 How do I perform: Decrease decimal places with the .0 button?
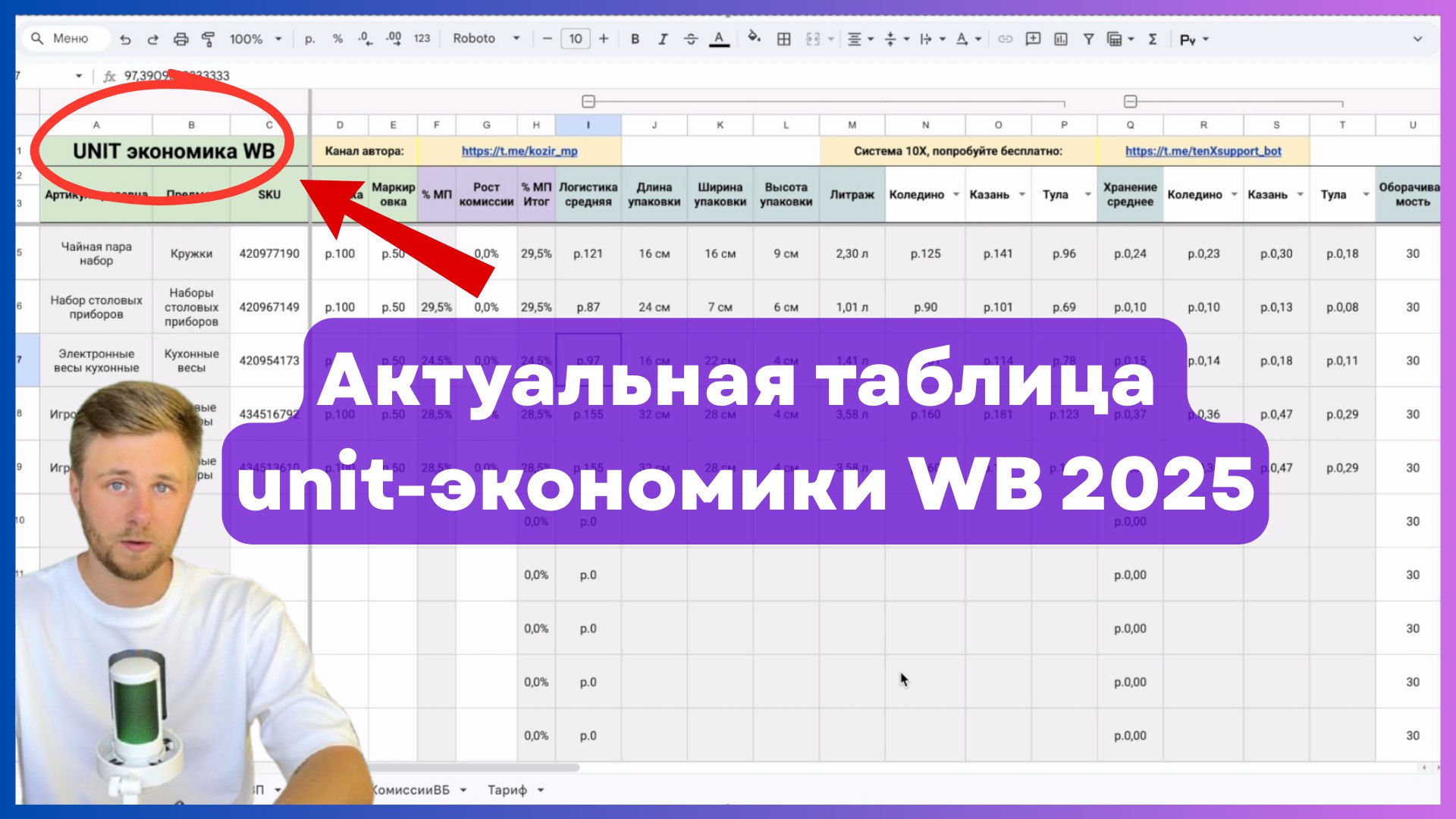[x=365, y=39]
